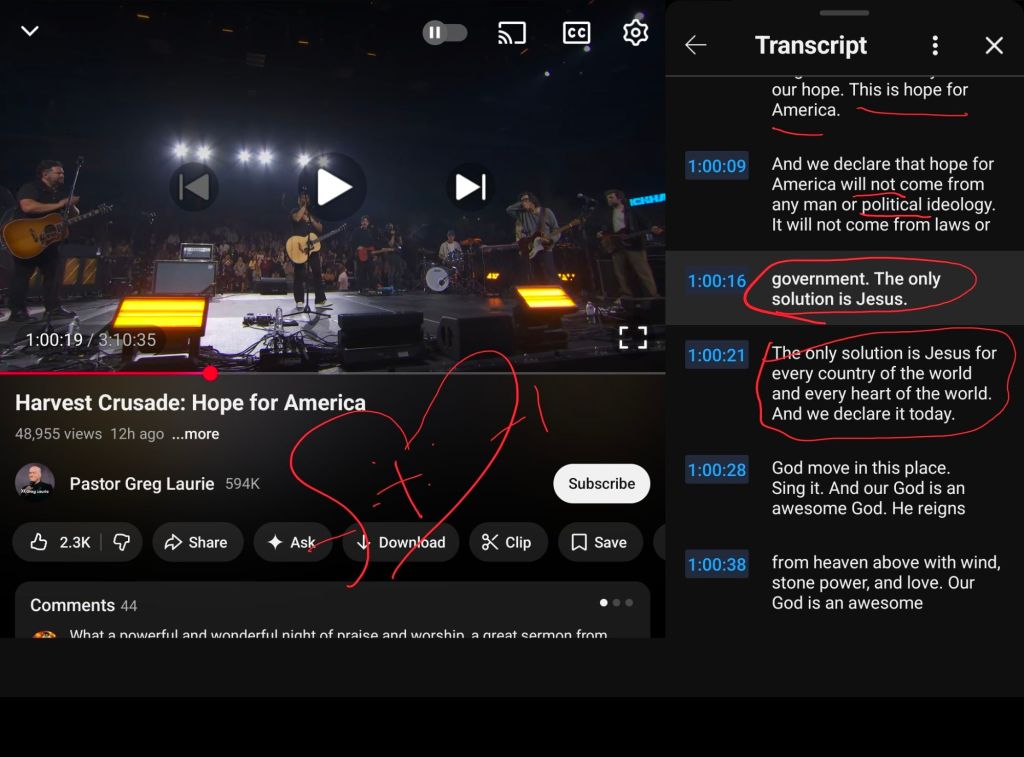Like the video with thumbs up
Screen dimensions: 1024x757
coord(62,542)
